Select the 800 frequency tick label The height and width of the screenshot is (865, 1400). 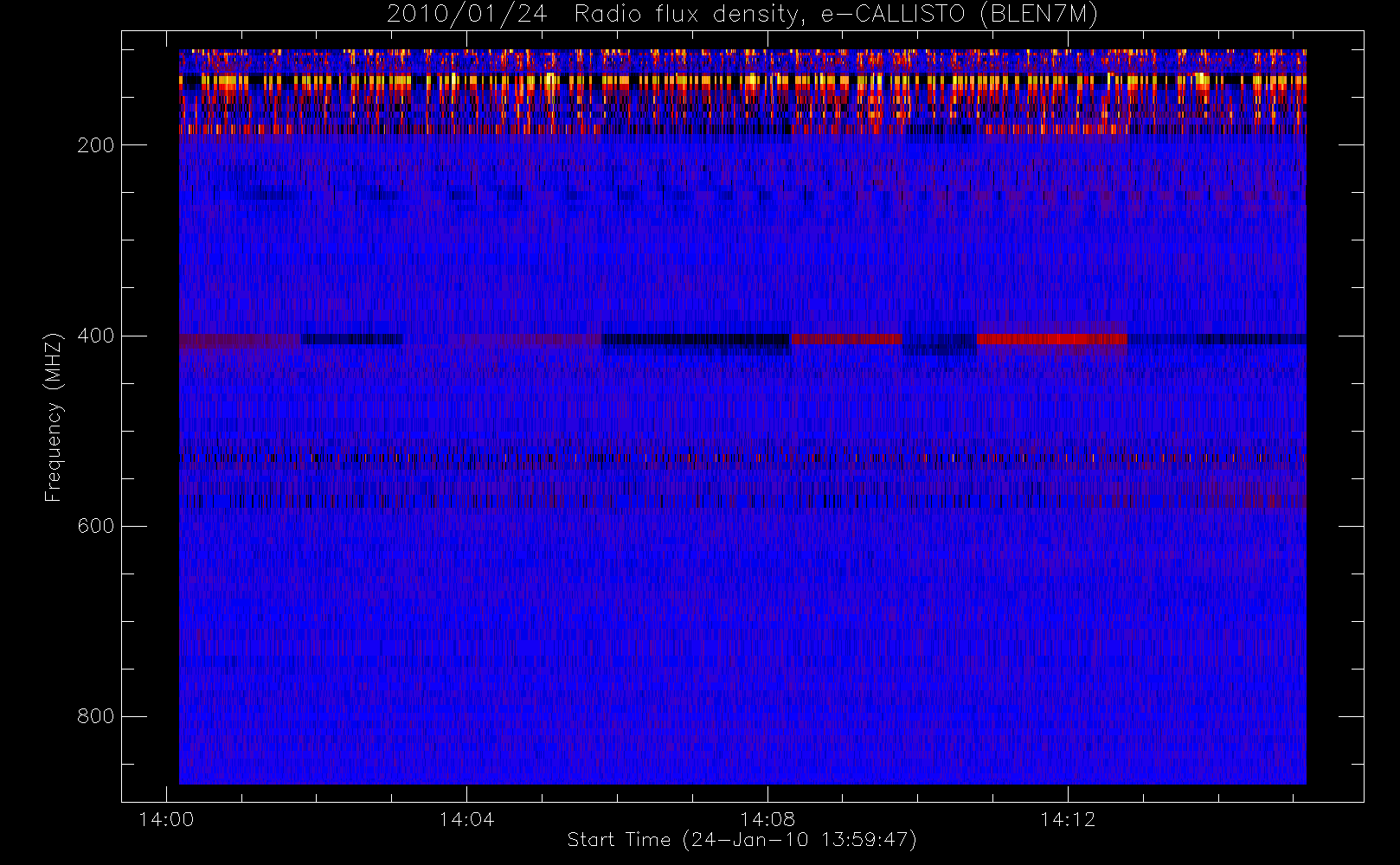96,716
